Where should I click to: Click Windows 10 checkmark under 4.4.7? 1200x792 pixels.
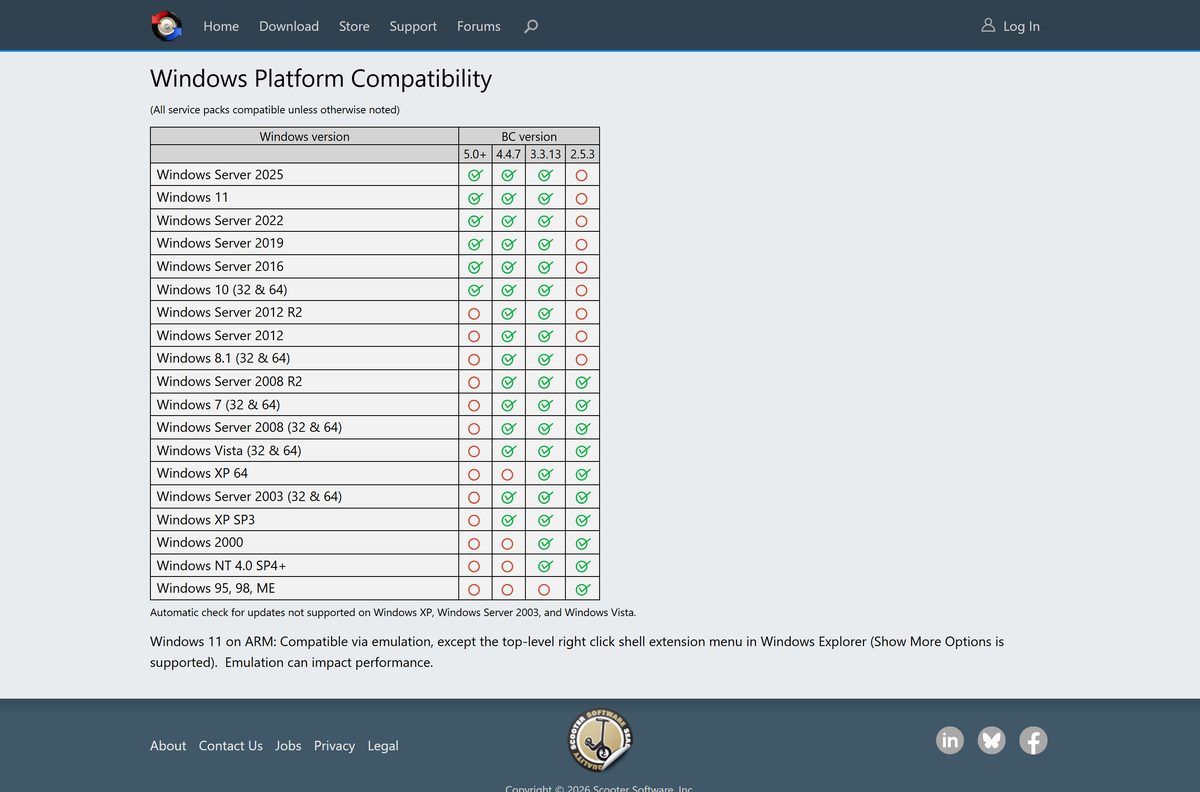508,290
